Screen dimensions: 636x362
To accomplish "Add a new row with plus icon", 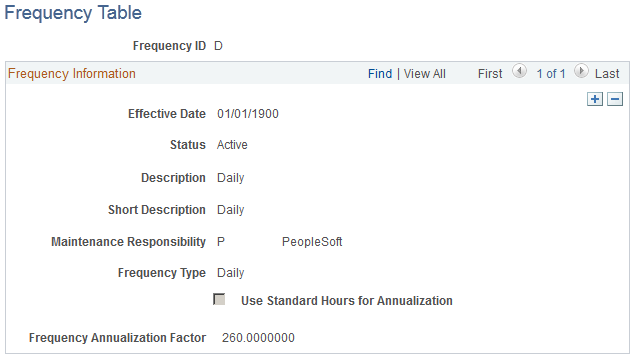I will [595, 99].
